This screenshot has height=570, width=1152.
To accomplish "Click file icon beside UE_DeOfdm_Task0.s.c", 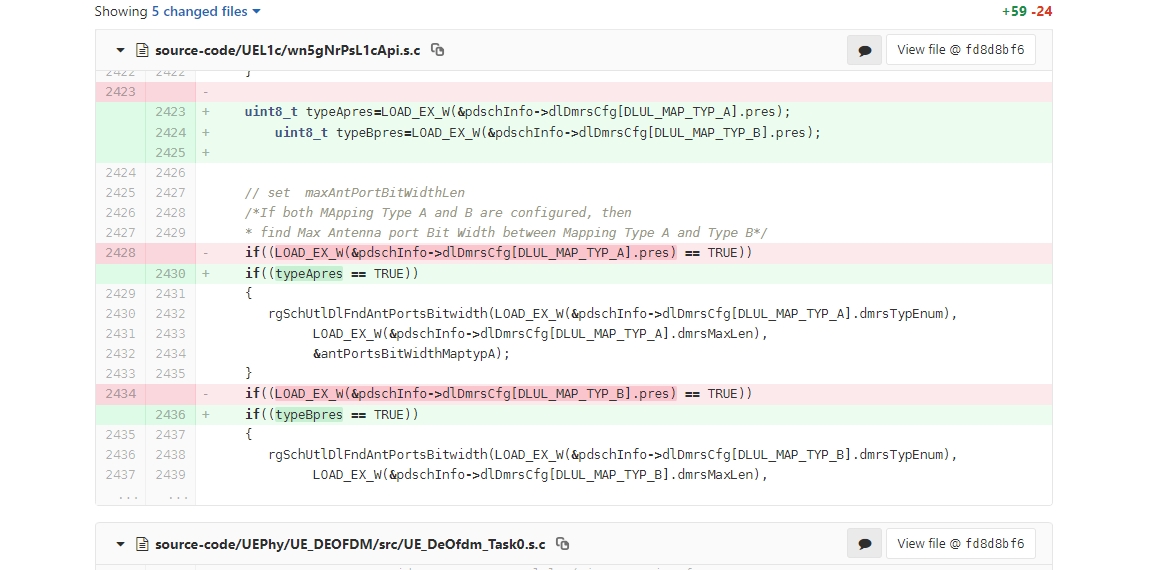I will [143, 544].
